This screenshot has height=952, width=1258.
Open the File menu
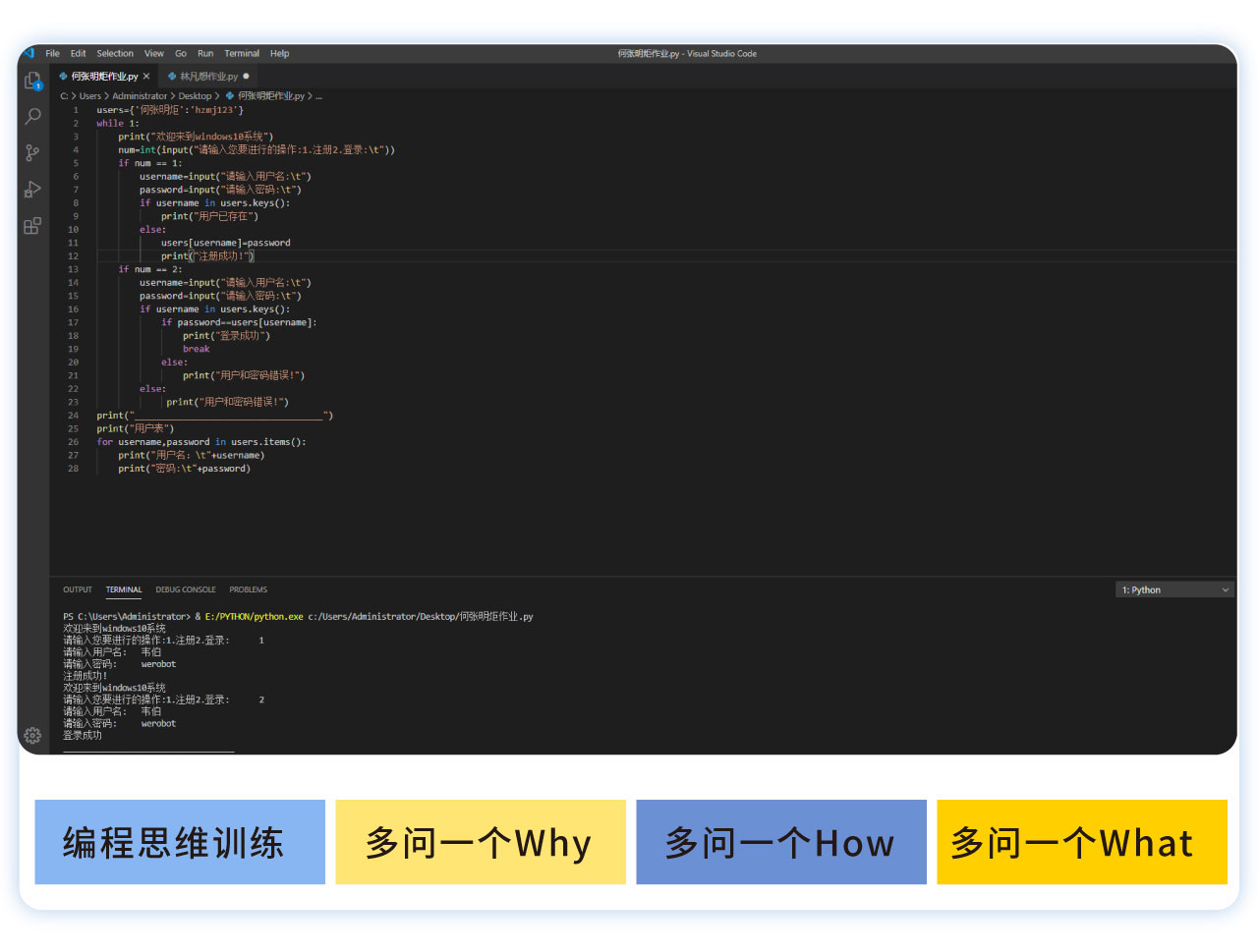click(x=52, y=54)
